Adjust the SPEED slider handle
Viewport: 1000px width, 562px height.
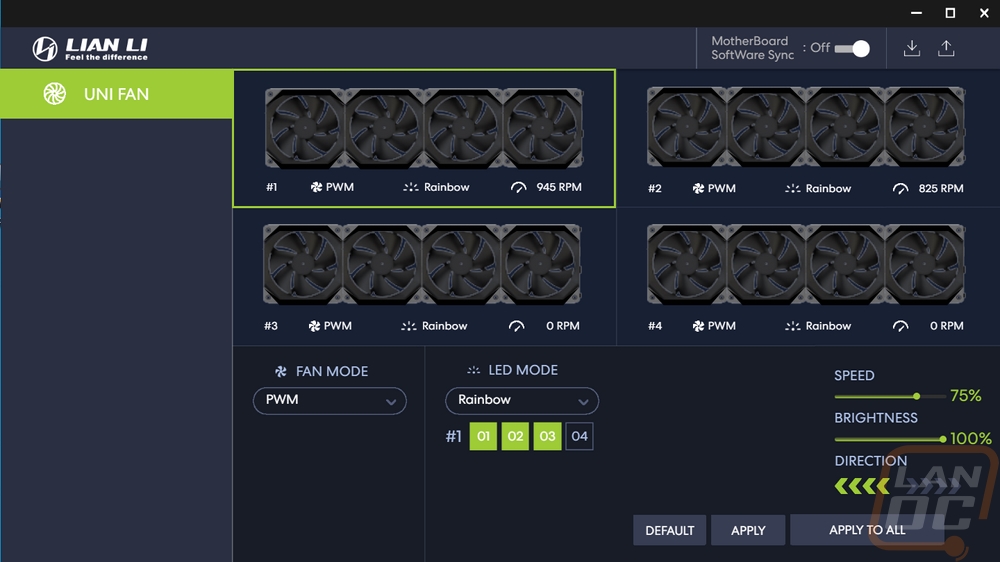[x=916, y=396]
